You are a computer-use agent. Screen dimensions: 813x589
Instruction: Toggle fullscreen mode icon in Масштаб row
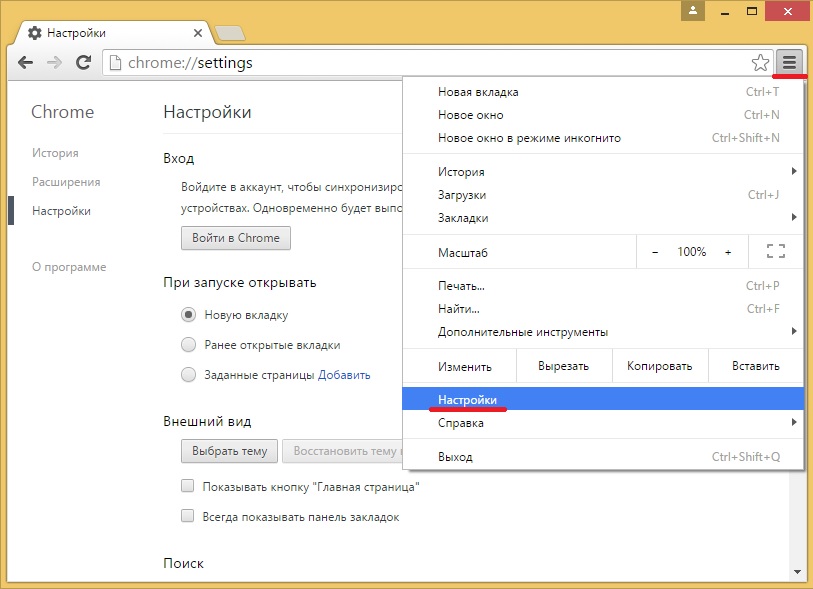tap(776, 251)
